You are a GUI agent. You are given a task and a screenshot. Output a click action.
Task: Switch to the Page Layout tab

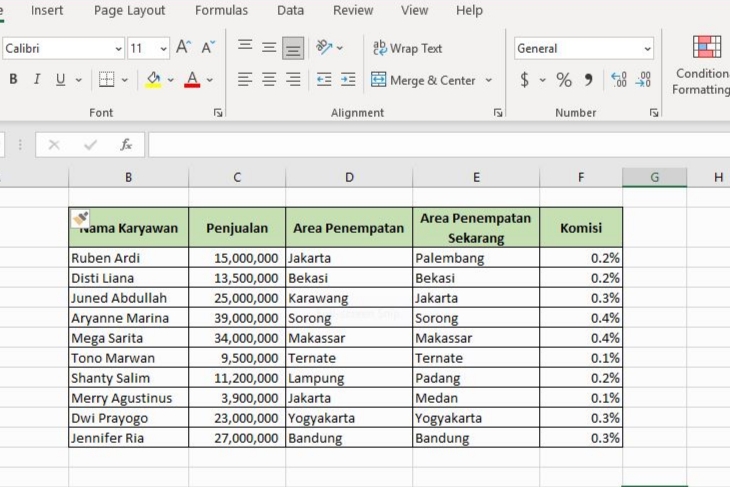pos(130,11)
